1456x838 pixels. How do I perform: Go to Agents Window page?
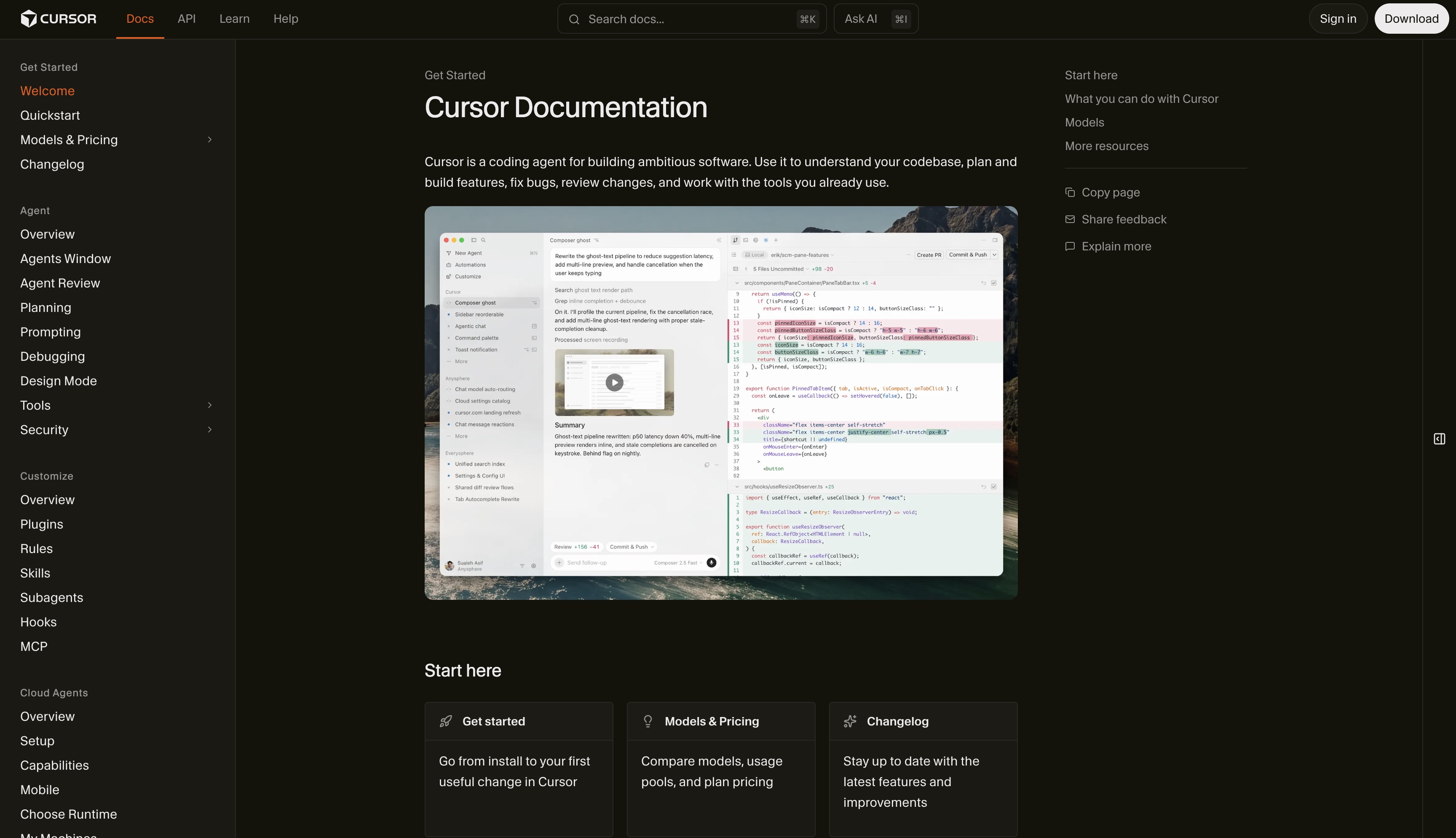pyautogui.click(x=66, y=259)
